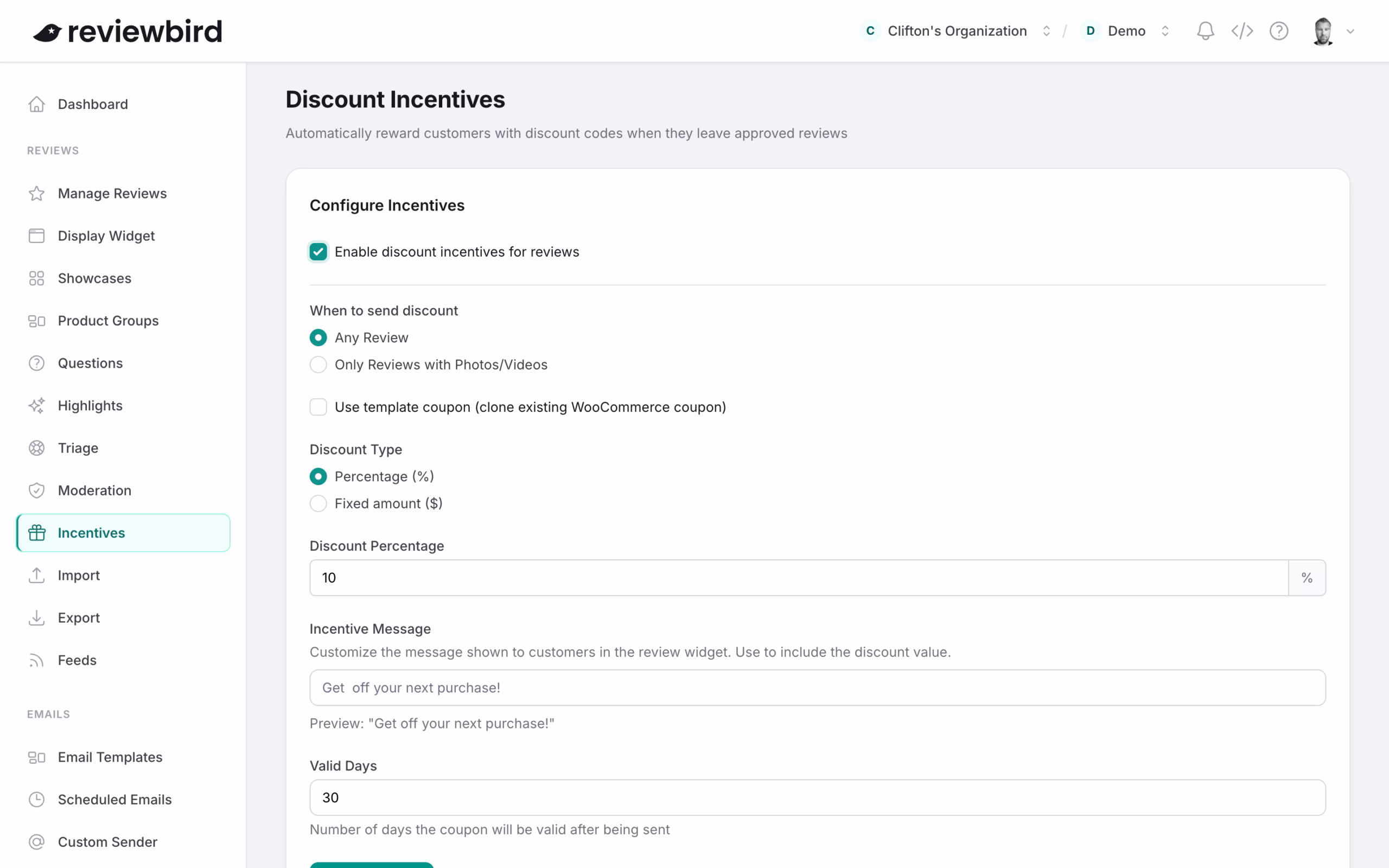Screen dimensions: 1389x868
Task: Click the percent suffix on discount field
Action: pyautogui.click(x=1307, y=578)
